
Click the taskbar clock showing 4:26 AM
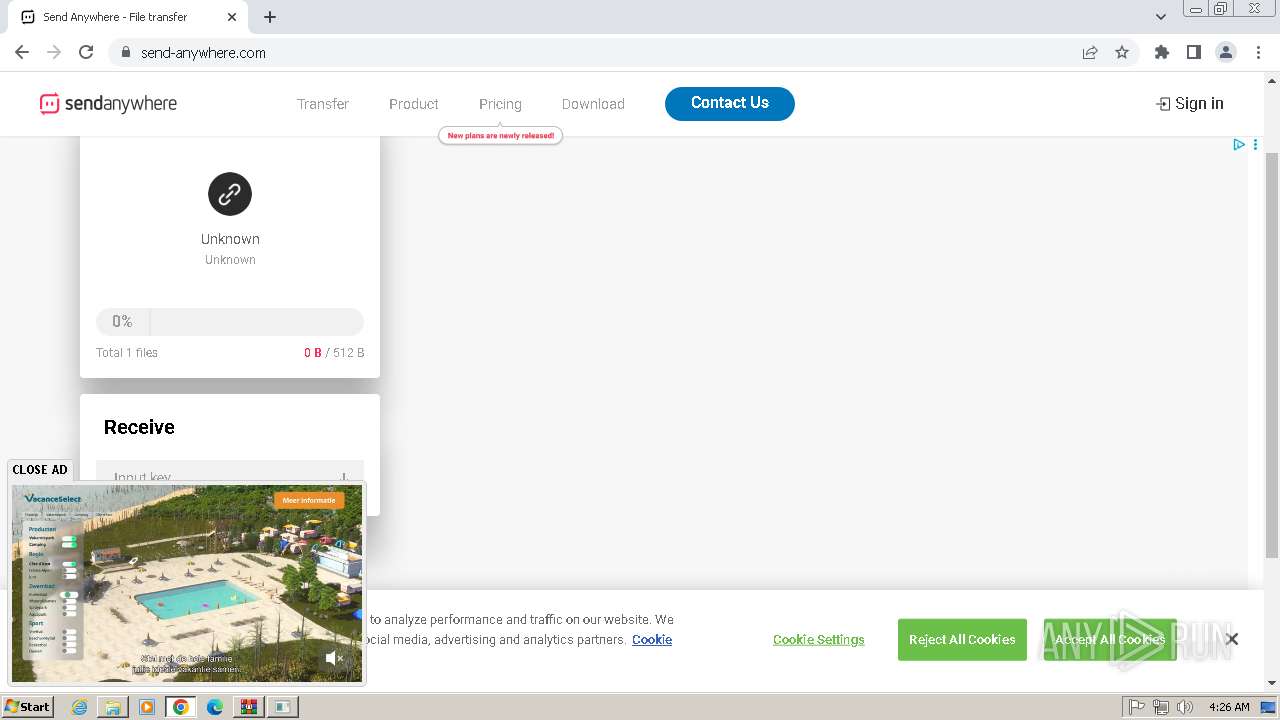pos(1229,707)
